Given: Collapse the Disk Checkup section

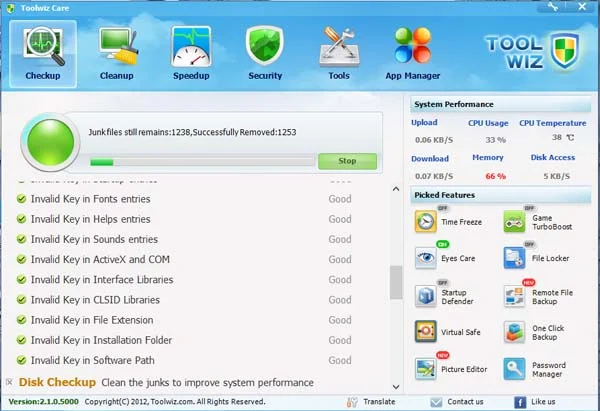Looking at the screenshot, I should tap(10, 382).
